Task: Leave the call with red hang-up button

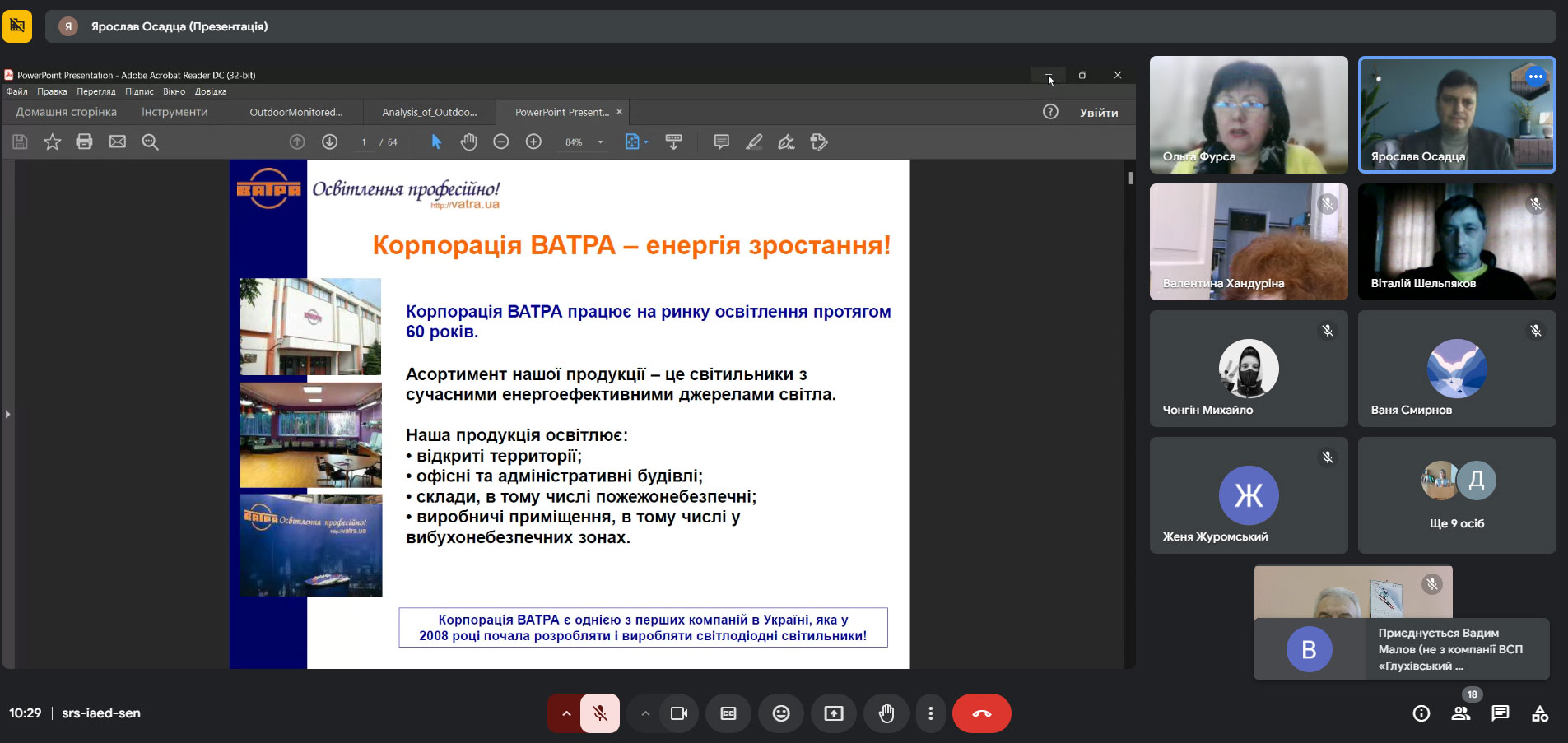Action: (x=982, y=713)
